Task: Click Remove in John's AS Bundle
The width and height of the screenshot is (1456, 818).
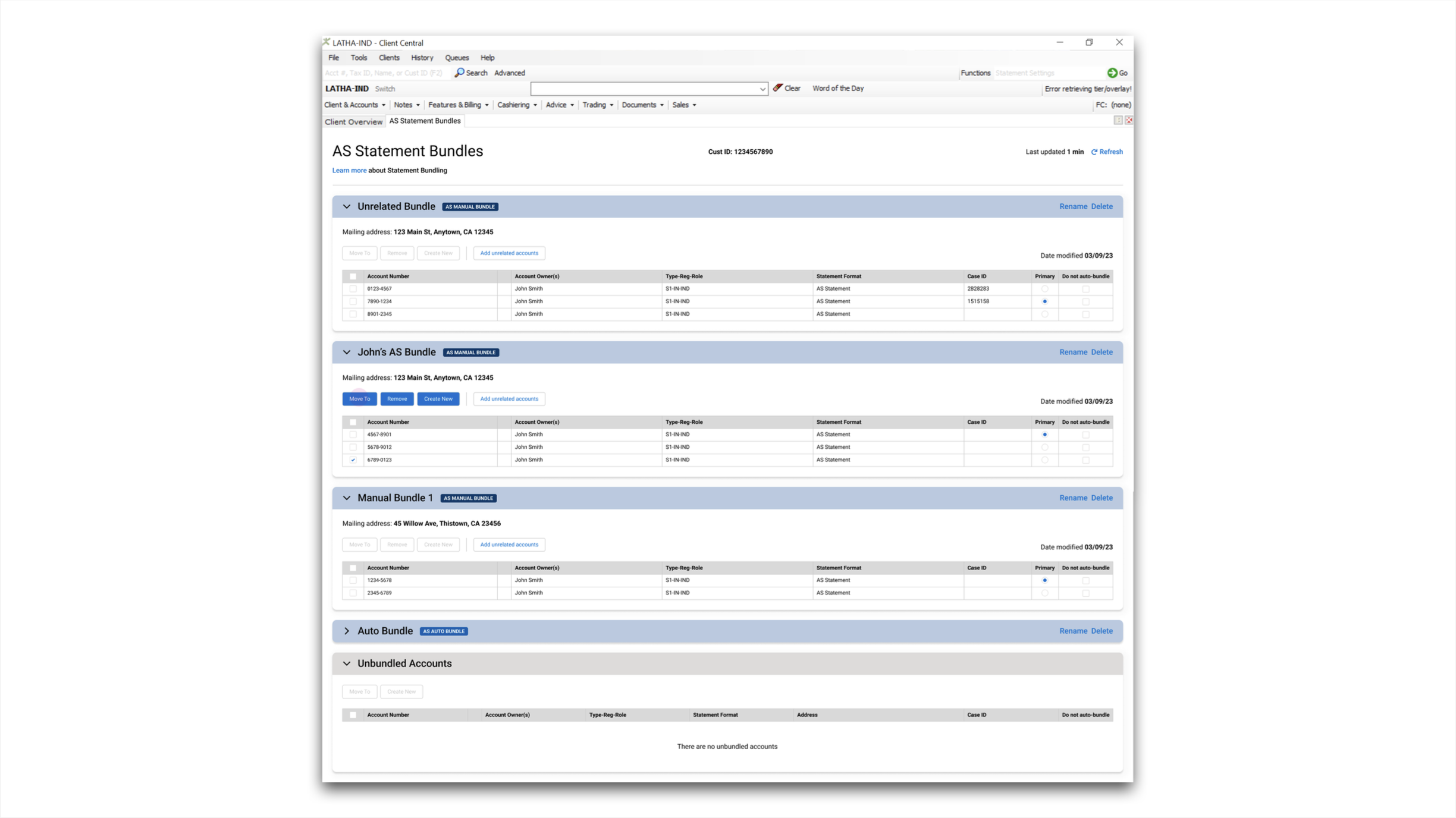Action: point(397,399)
